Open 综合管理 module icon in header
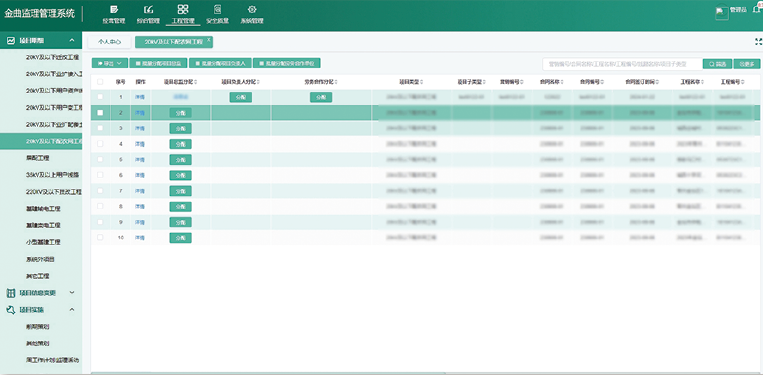 [x=148, y=9]
